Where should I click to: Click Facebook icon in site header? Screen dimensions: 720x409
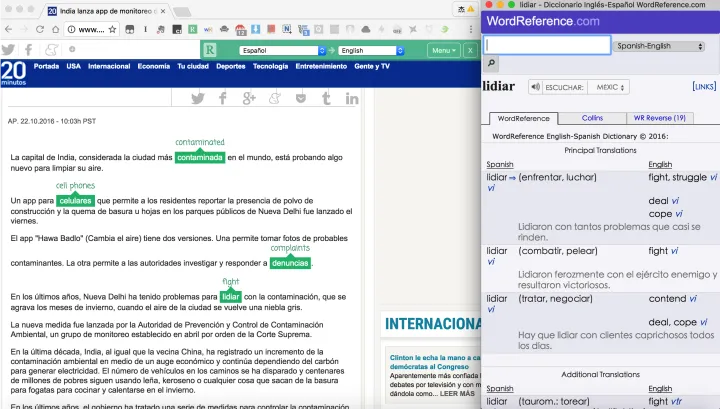pyautogui.click(x=28, y=49)
